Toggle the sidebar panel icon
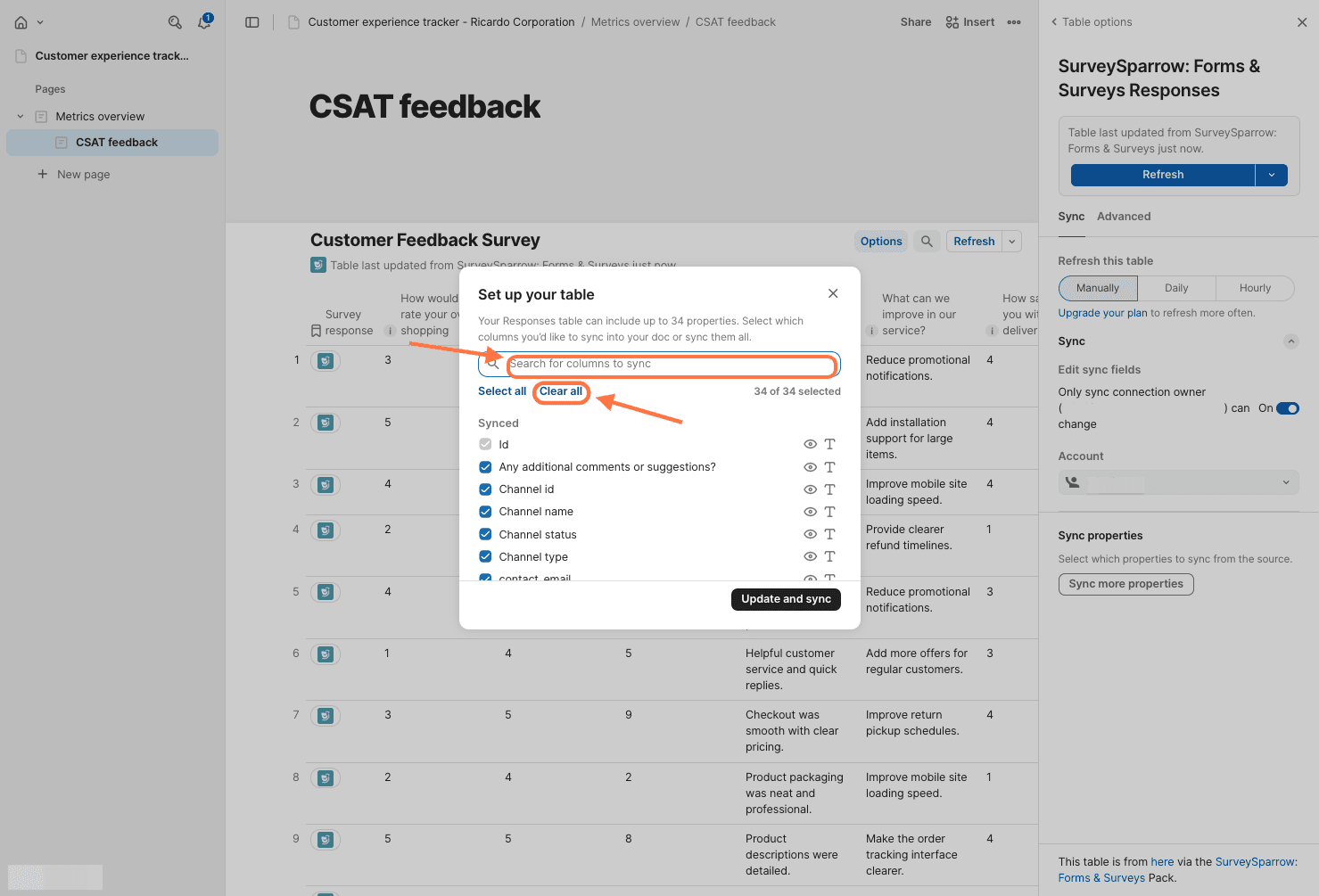Screen dimensions: 1319x896 pyautogui.click(x=252, y=22)
